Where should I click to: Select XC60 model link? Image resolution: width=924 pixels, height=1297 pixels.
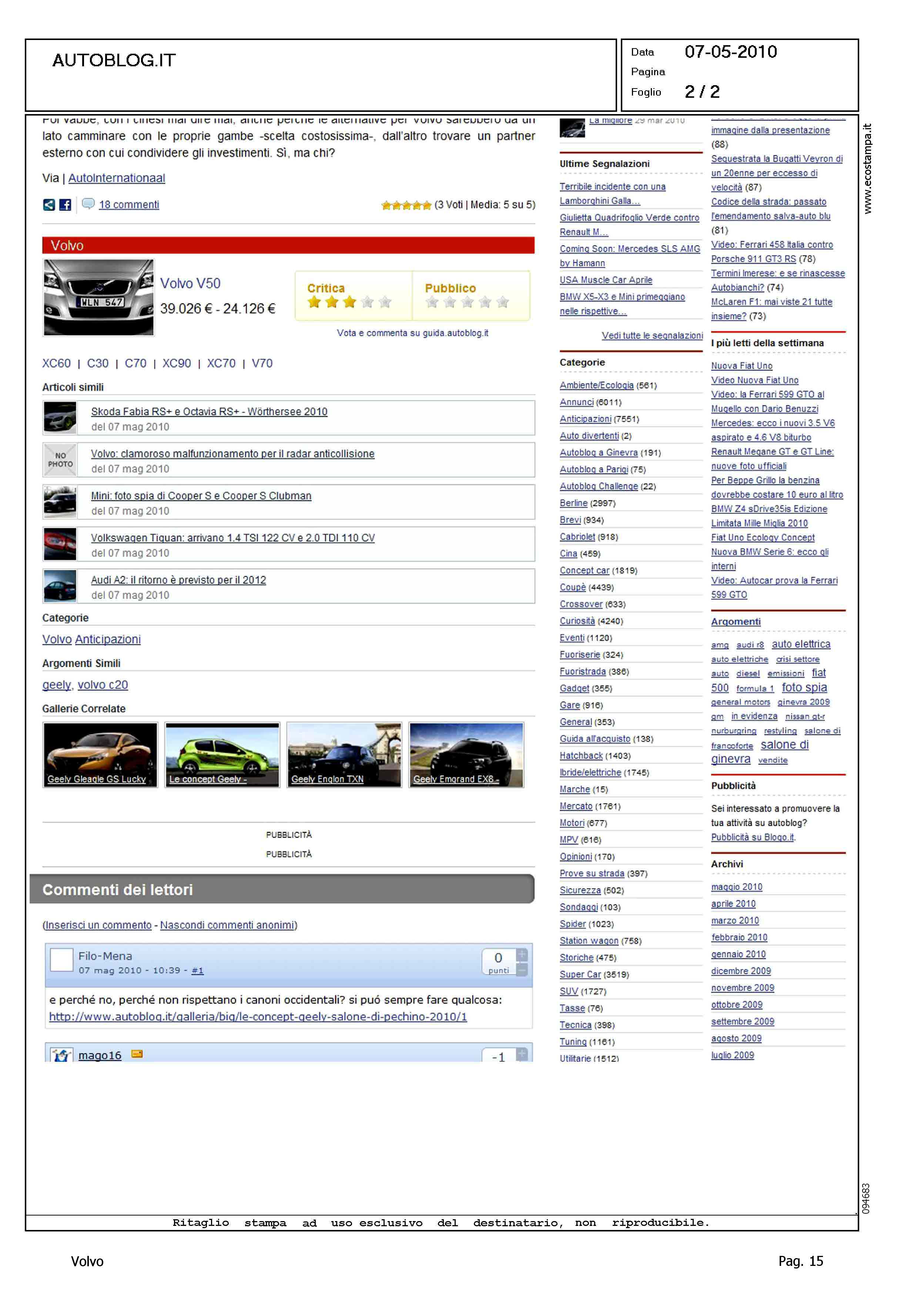click(56, 364)
